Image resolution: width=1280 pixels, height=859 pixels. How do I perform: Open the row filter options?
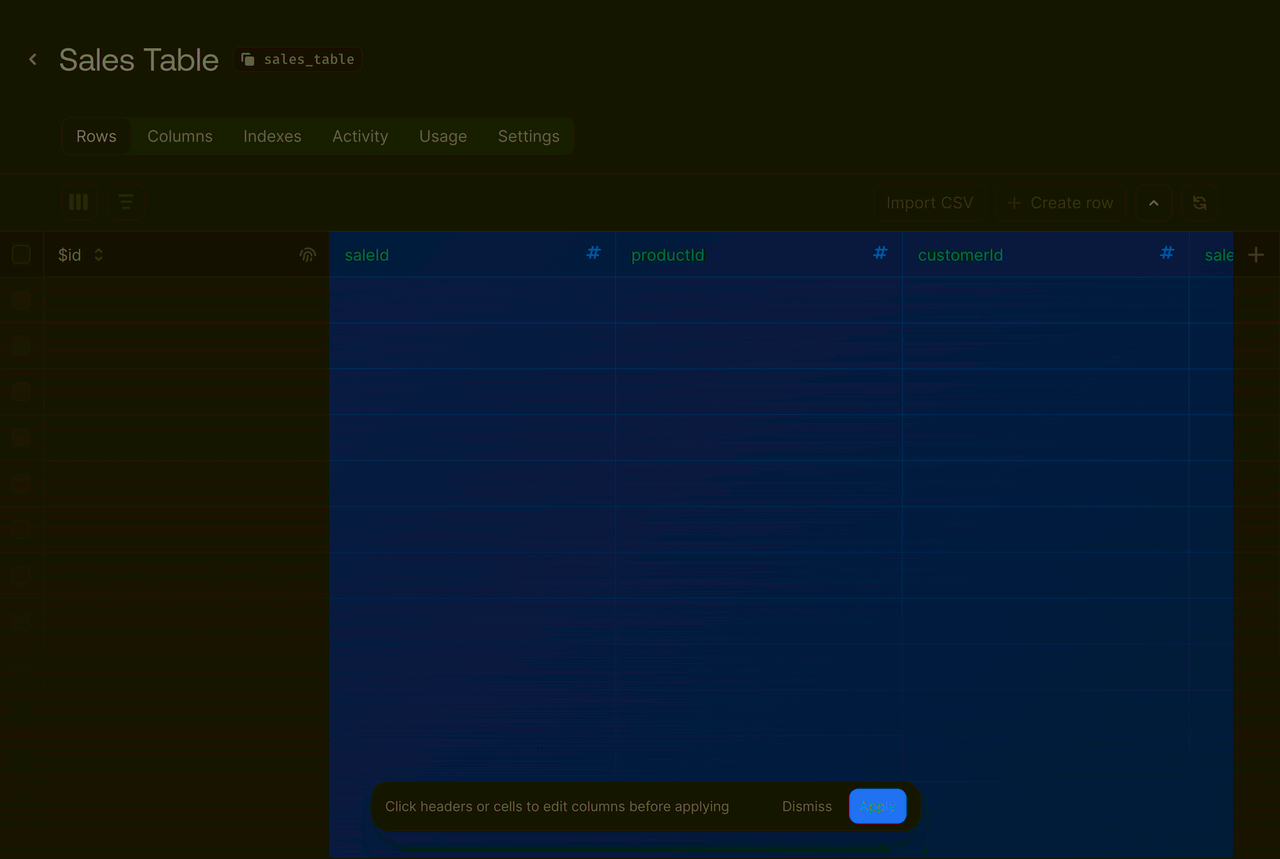click(x=126, y=202)
